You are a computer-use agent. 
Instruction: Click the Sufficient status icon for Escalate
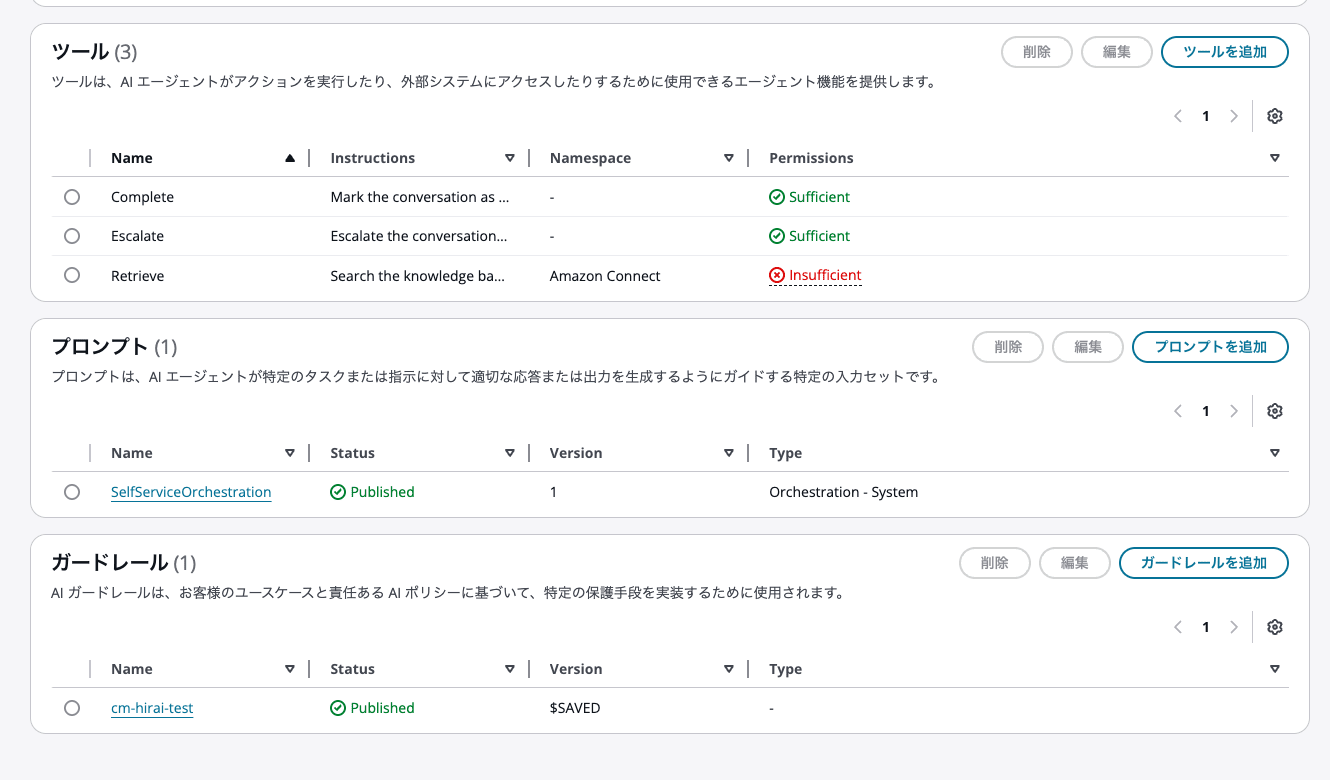point(777,235)
